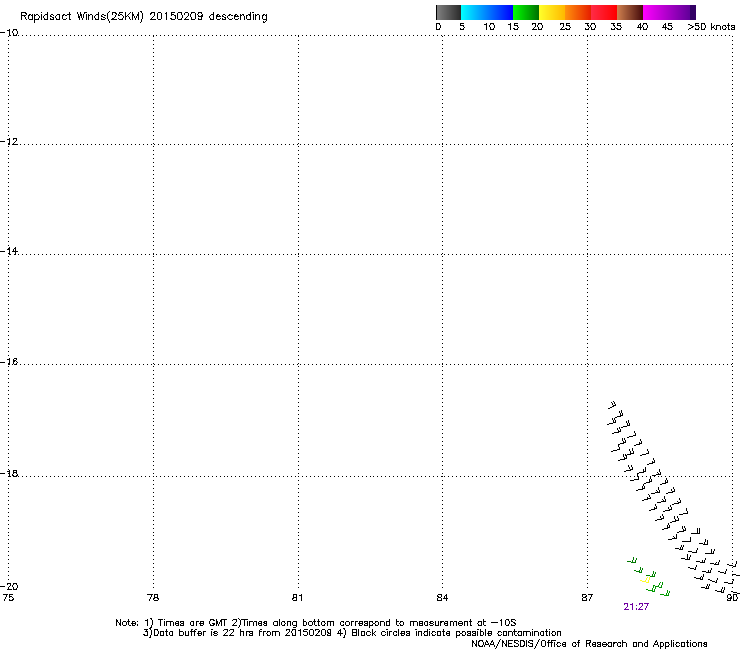
Task: Click the '84' longitude axis label
Action: point(442,598)
